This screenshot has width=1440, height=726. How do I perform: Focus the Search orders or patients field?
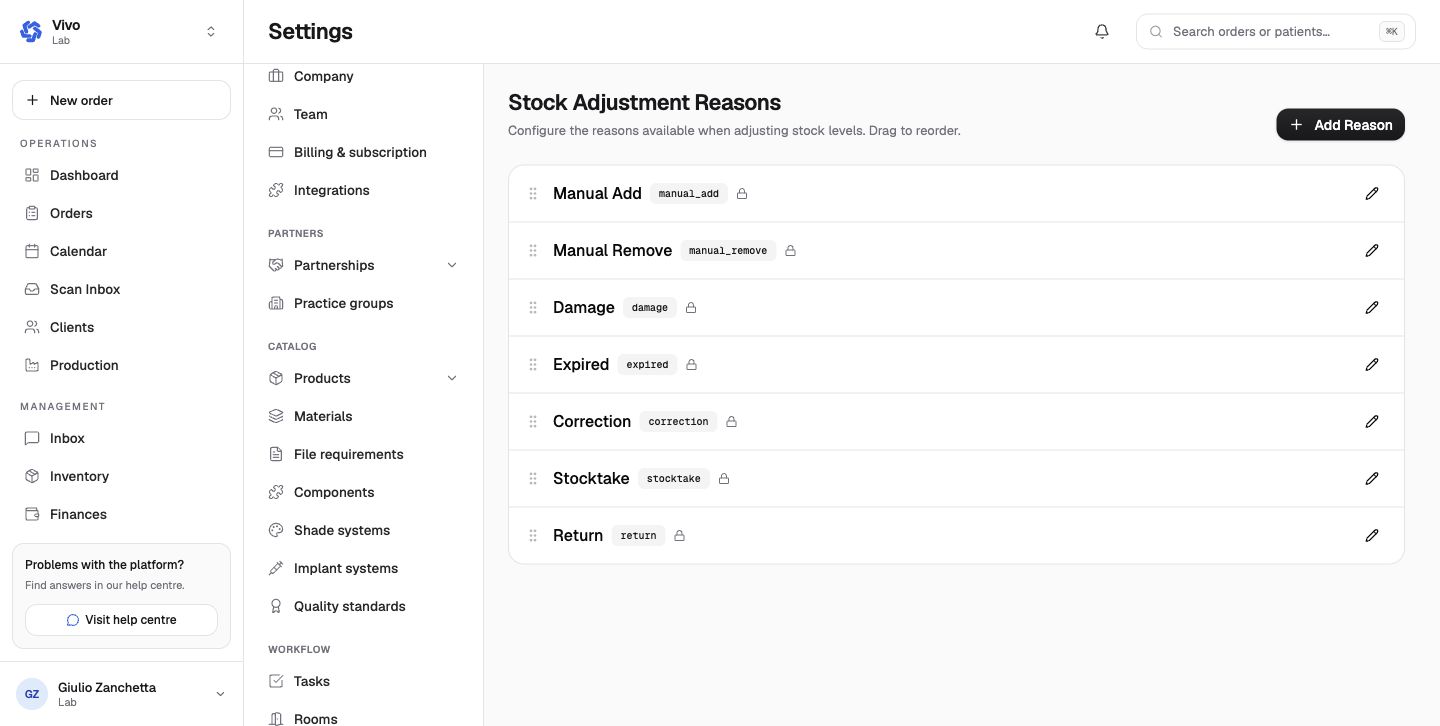coord(1275,31)
